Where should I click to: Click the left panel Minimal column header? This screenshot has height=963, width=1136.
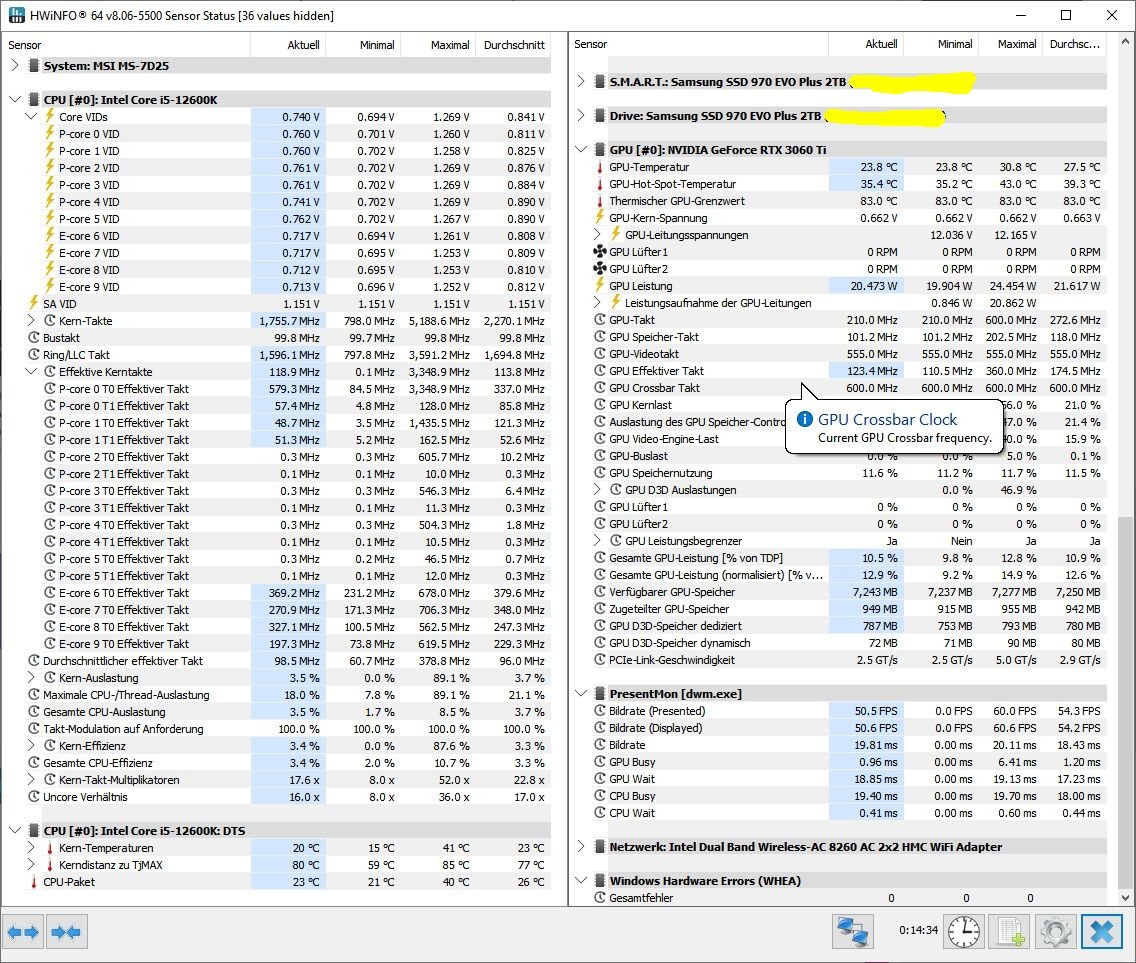[x=362, y=45]
